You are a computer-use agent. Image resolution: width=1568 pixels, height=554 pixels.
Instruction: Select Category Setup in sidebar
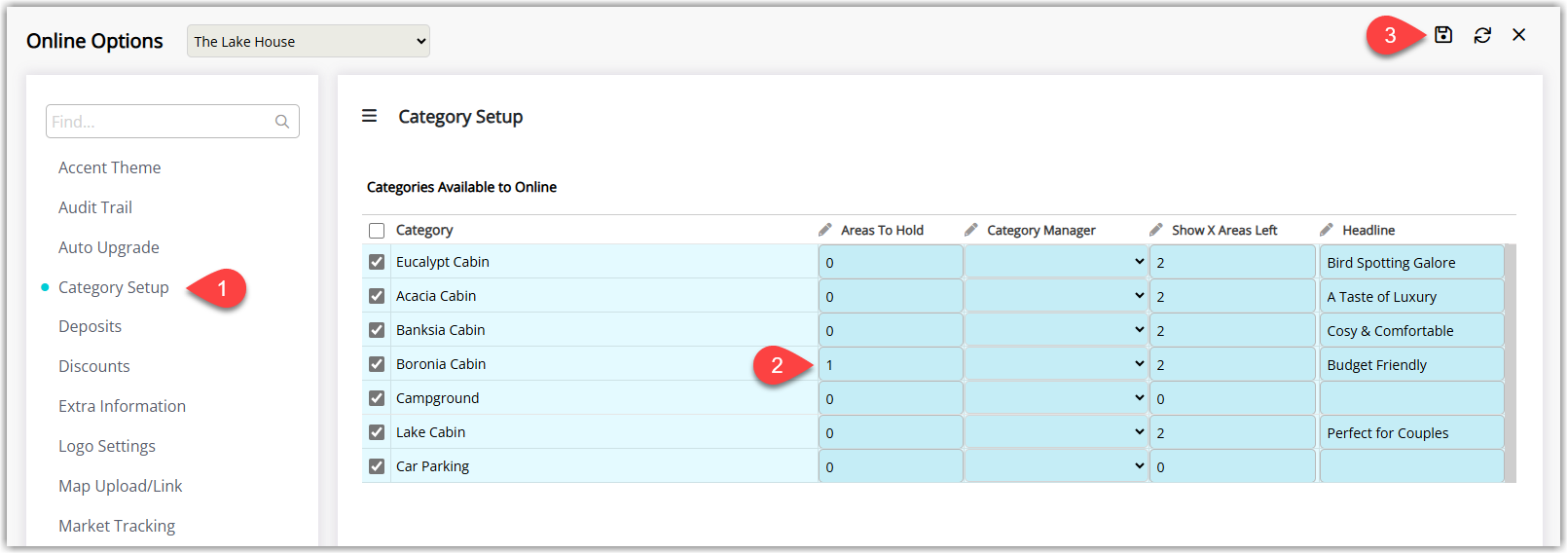(114, 287)
